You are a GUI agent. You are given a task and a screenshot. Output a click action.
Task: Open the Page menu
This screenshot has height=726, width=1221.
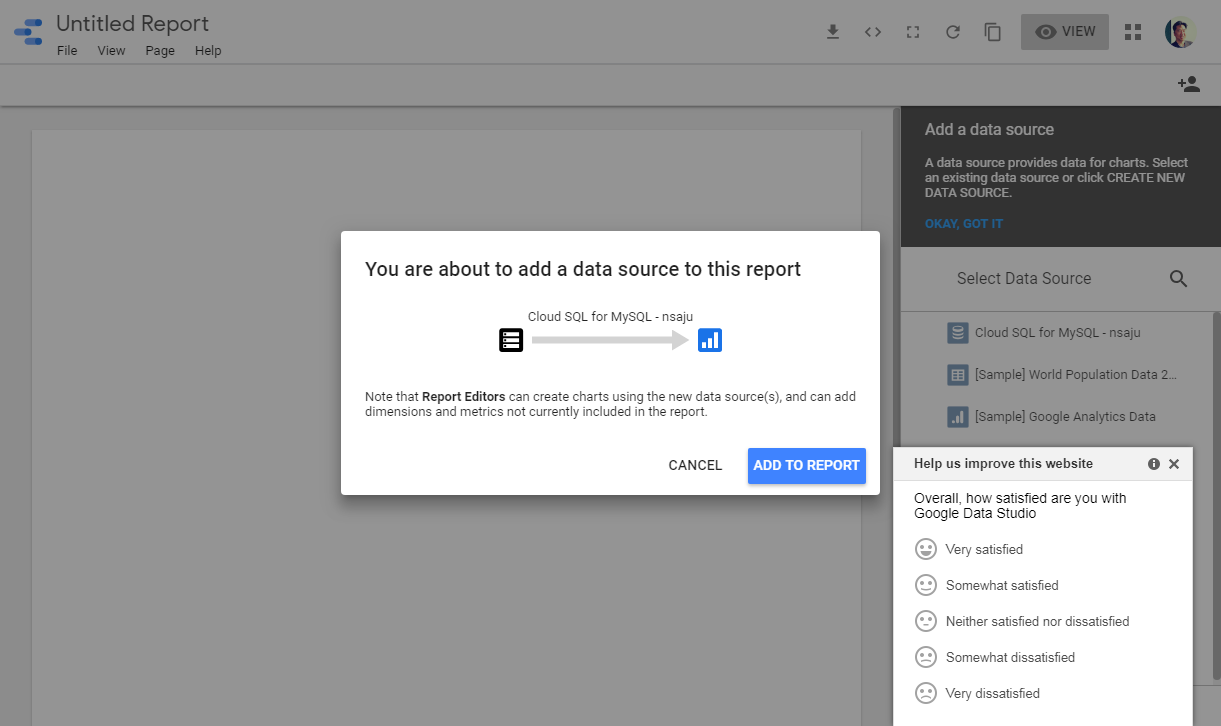(x=160, y=51)
